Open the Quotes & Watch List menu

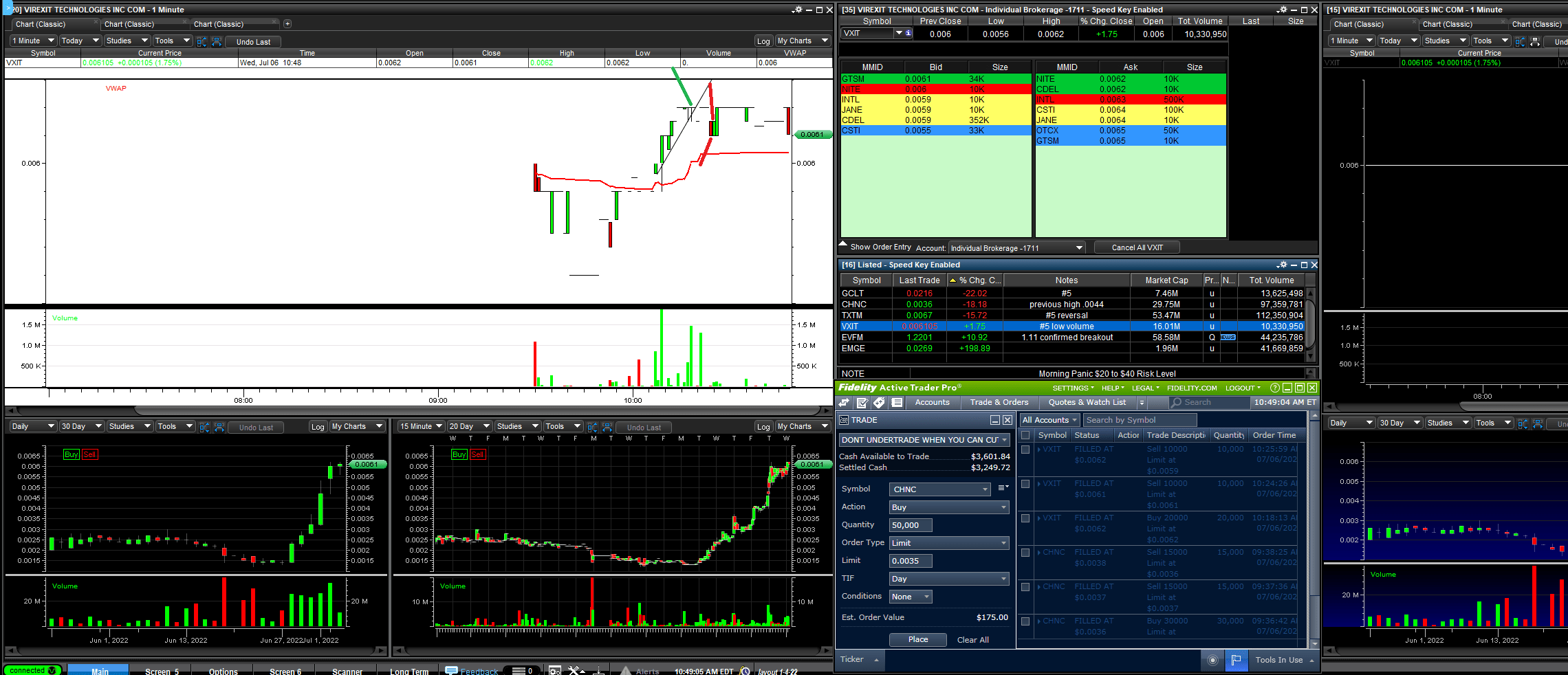tap(1087, 403)
